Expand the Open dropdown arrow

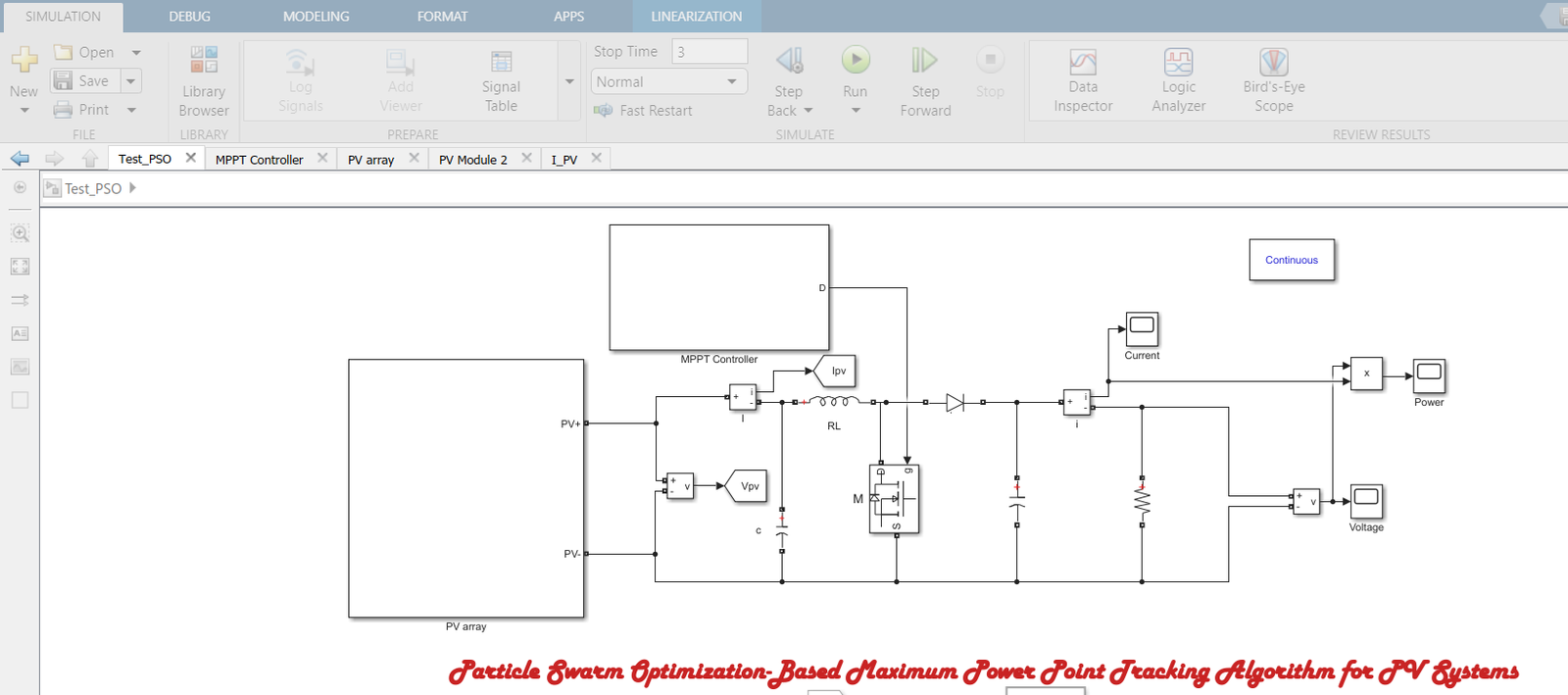(x=136, y=53)
